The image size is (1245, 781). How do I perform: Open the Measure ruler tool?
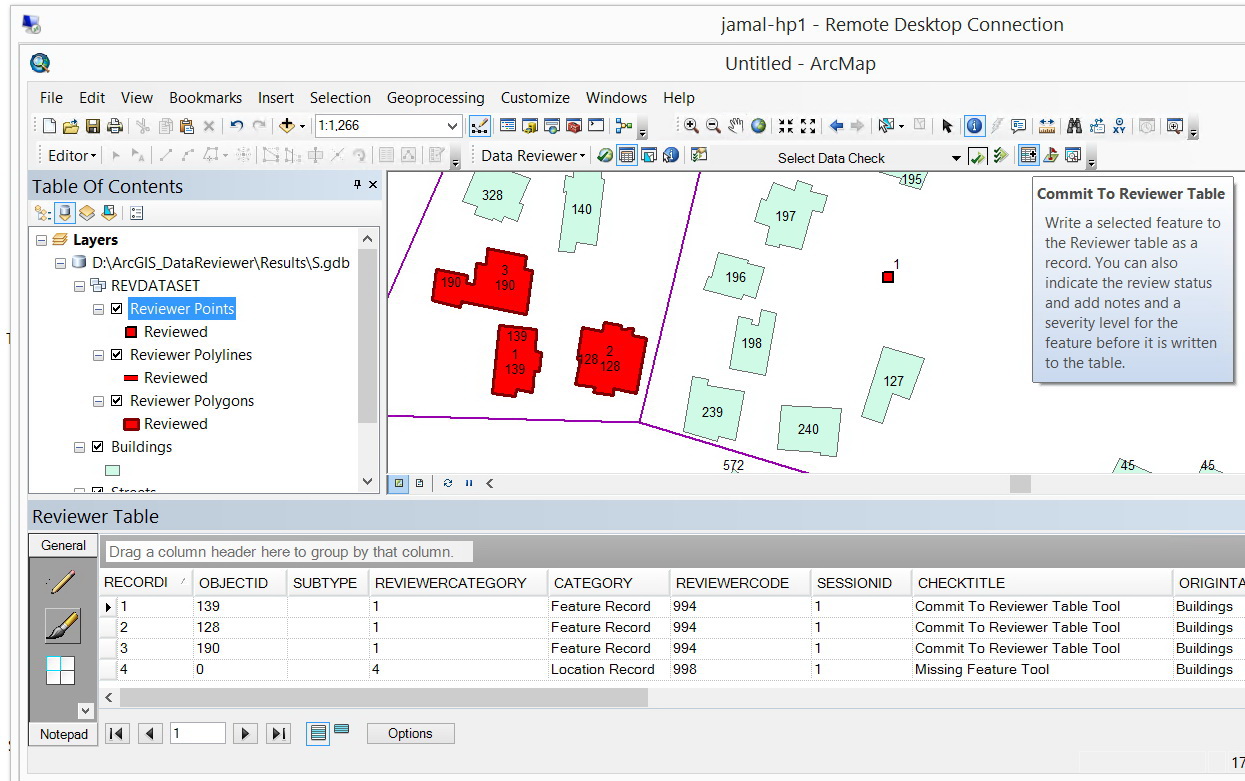point(1046,126)
